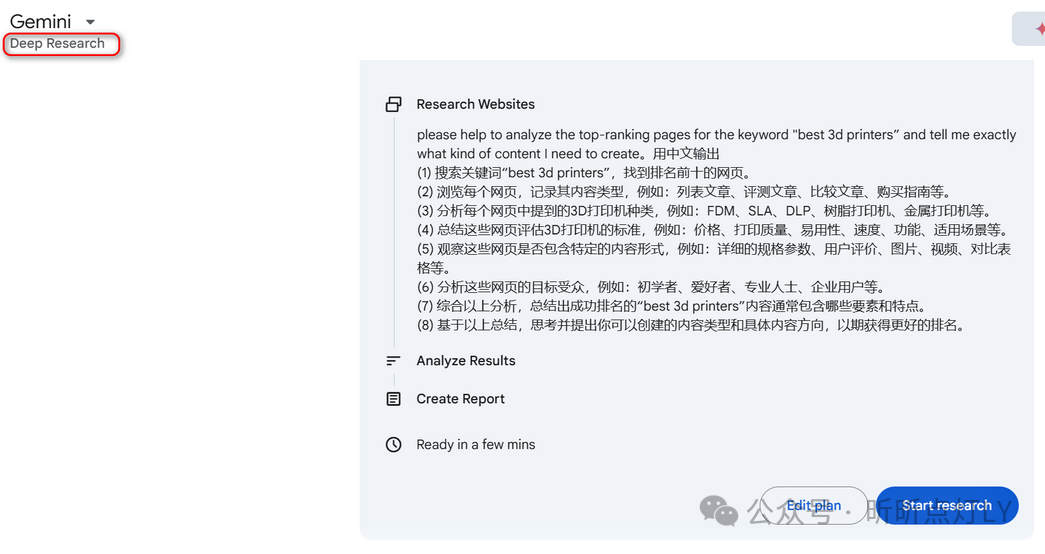The image size is (1045, 554).
Task: Click the 'Ready in a few mins' text
Action: point(475,445)
